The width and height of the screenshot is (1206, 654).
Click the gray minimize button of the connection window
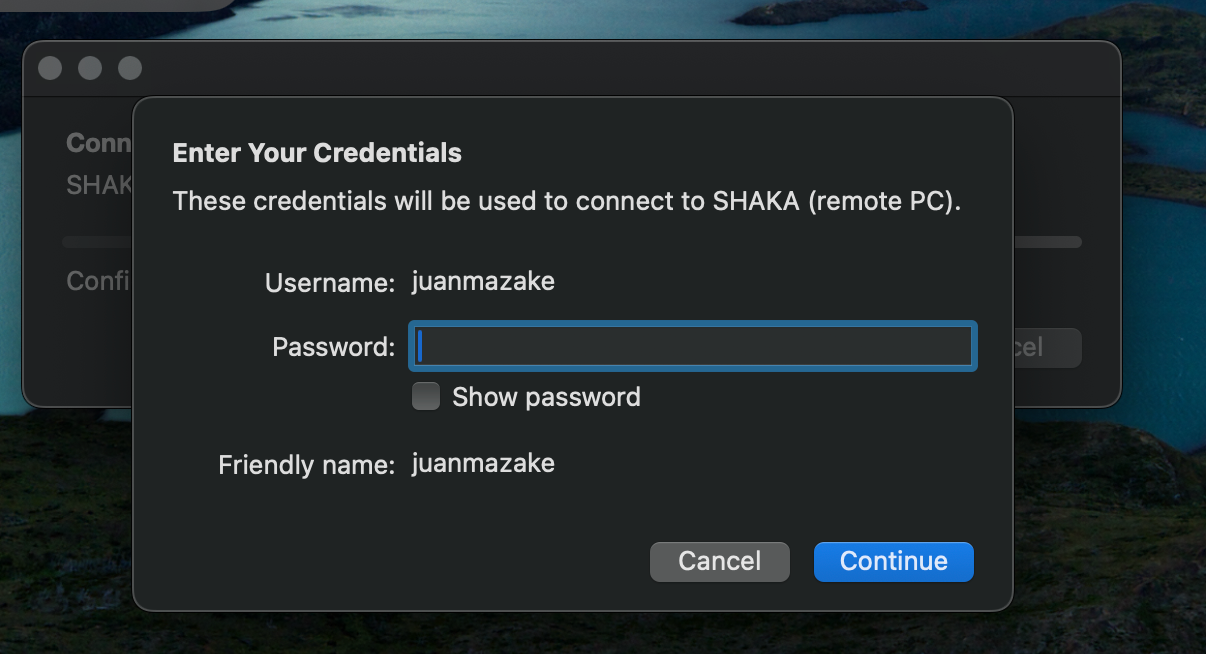point(90,68)
